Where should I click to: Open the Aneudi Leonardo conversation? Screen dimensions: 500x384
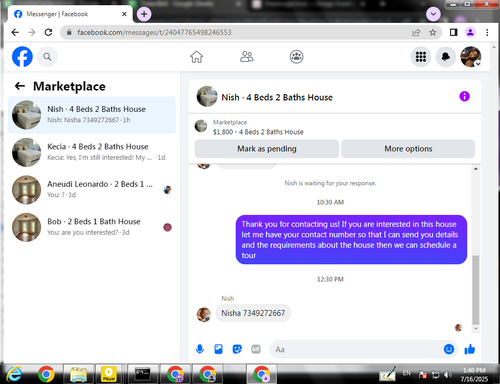tap(92, 190)
